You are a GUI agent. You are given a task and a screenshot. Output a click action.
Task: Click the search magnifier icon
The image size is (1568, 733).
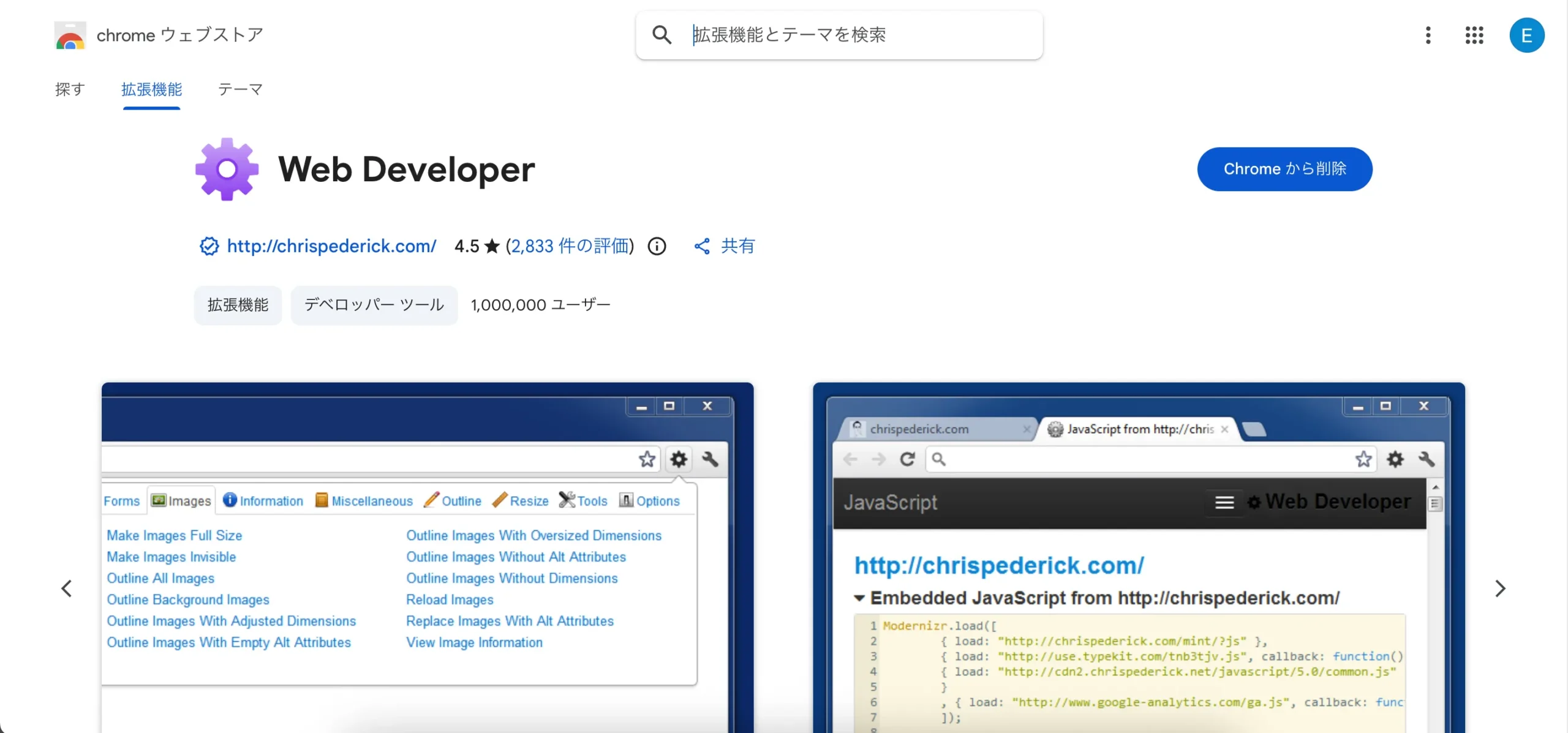661,35
